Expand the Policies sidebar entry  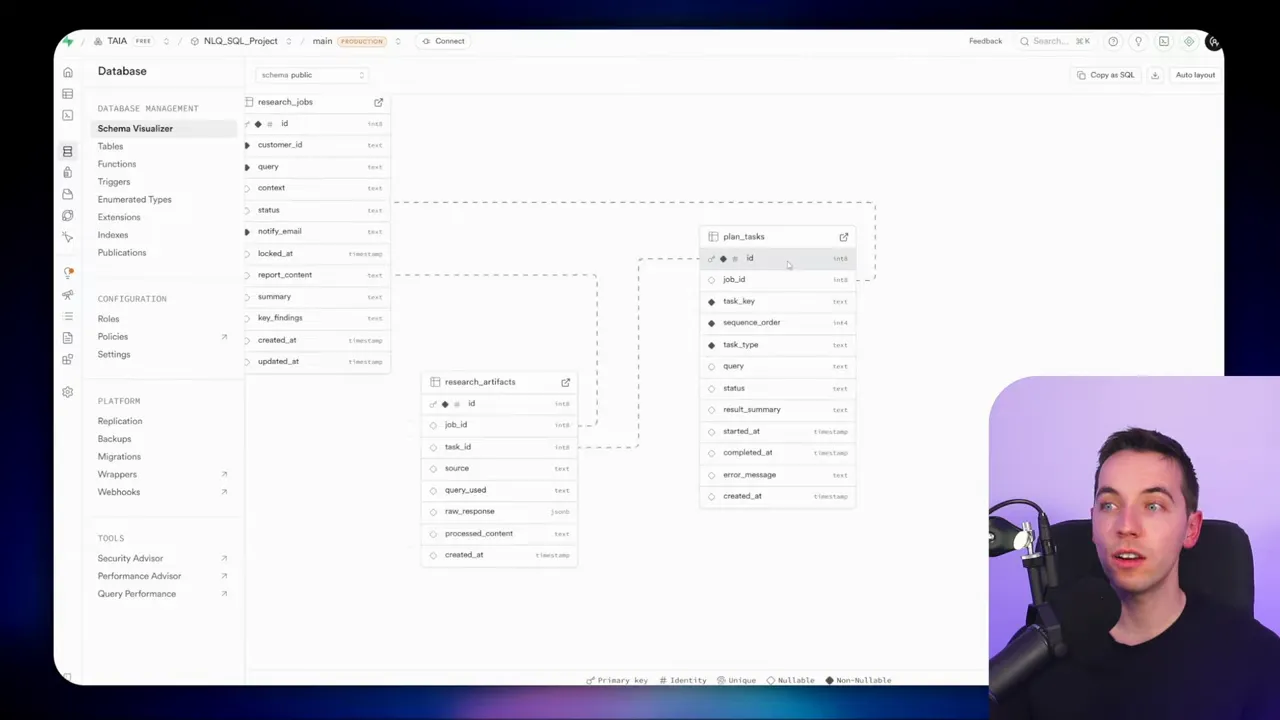tap(113, 336)
